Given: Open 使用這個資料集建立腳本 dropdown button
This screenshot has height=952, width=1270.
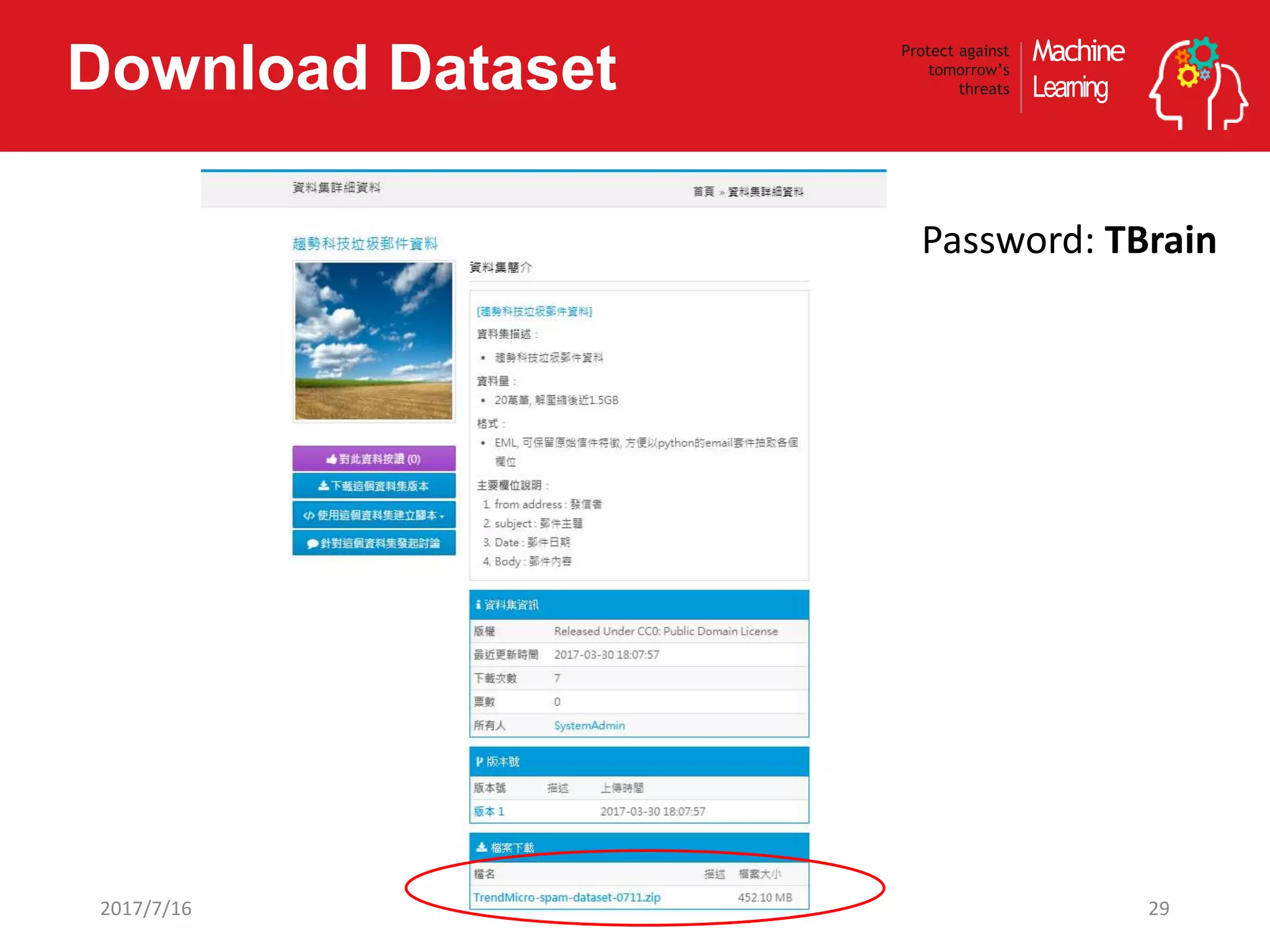Looking at the screenshot, I should 374,515.
